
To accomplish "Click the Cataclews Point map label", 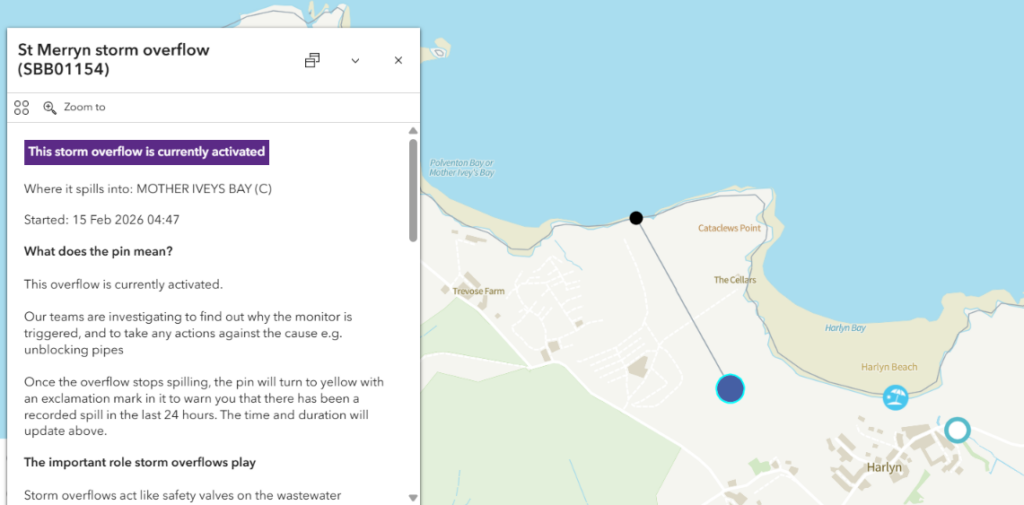I will coord(729,229).
